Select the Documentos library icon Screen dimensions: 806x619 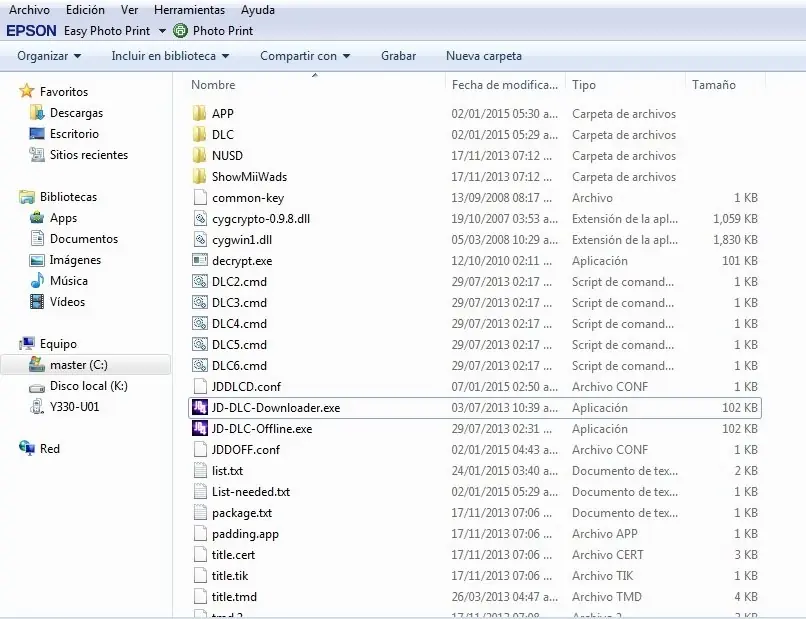click(x=37, y=239)
